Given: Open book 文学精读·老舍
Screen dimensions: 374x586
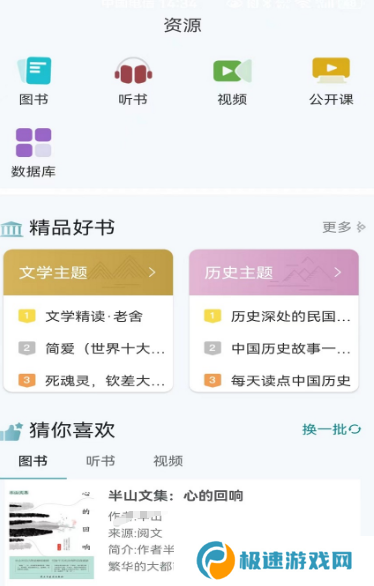Looking at the screenshot, I should [x=94, y=317].
